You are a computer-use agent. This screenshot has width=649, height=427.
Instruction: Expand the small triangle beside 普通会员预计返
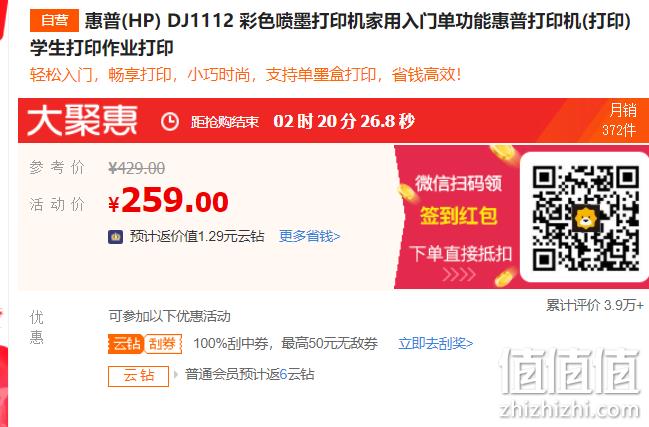(175, 375)
